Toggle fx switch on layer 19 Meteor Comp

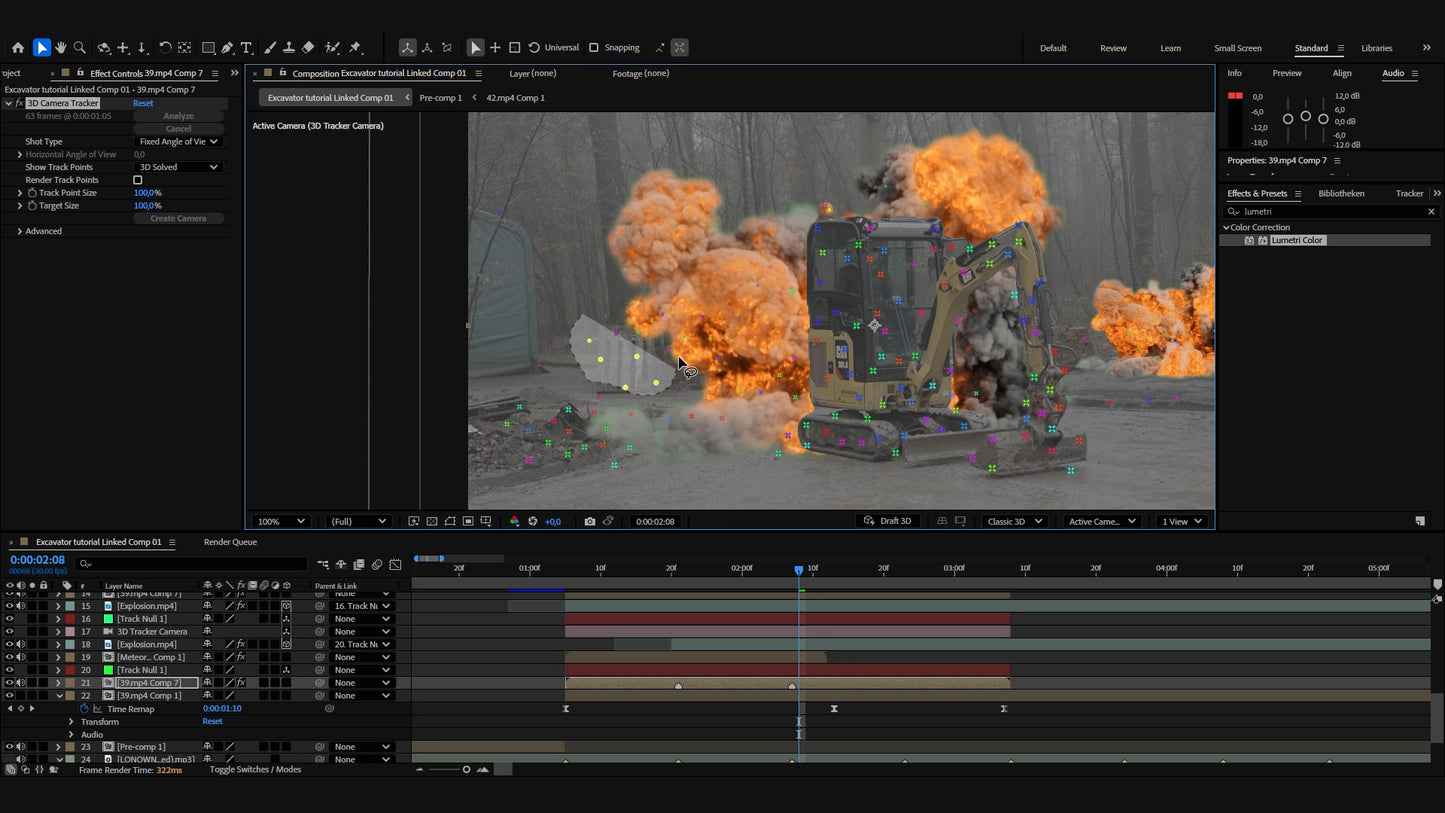point(241,657)
